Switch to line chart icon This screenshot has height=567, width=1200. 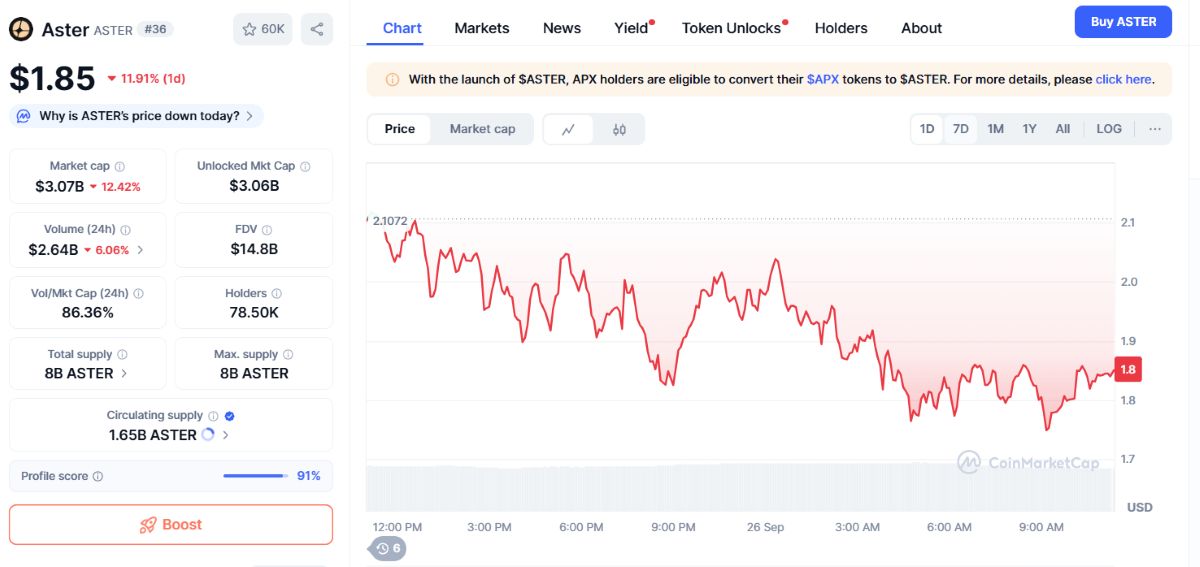click(568, 129)
